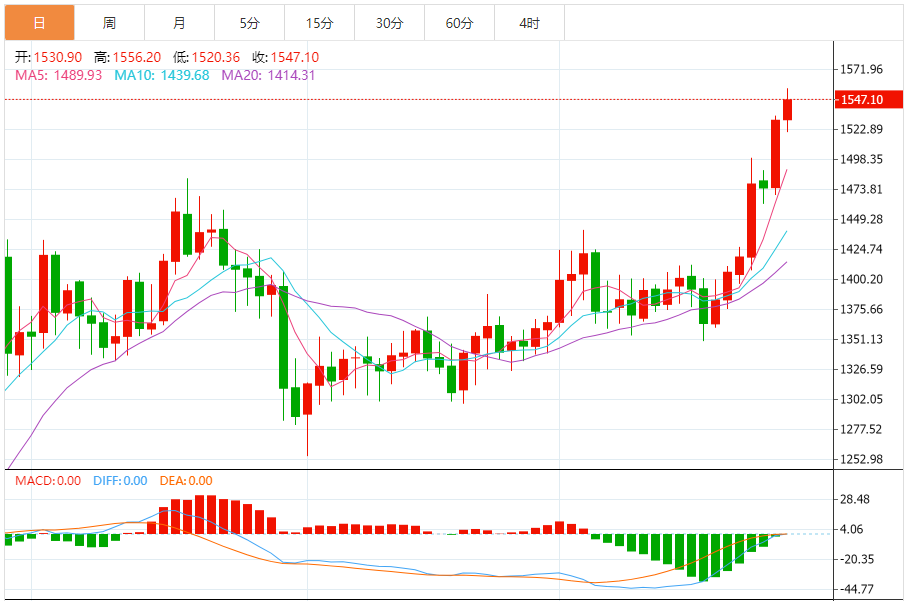Image resolution: width=906 pixels, height=601 pixels.
Task: Open the 5分 five-minute chart tab
Action: point(250,23)
